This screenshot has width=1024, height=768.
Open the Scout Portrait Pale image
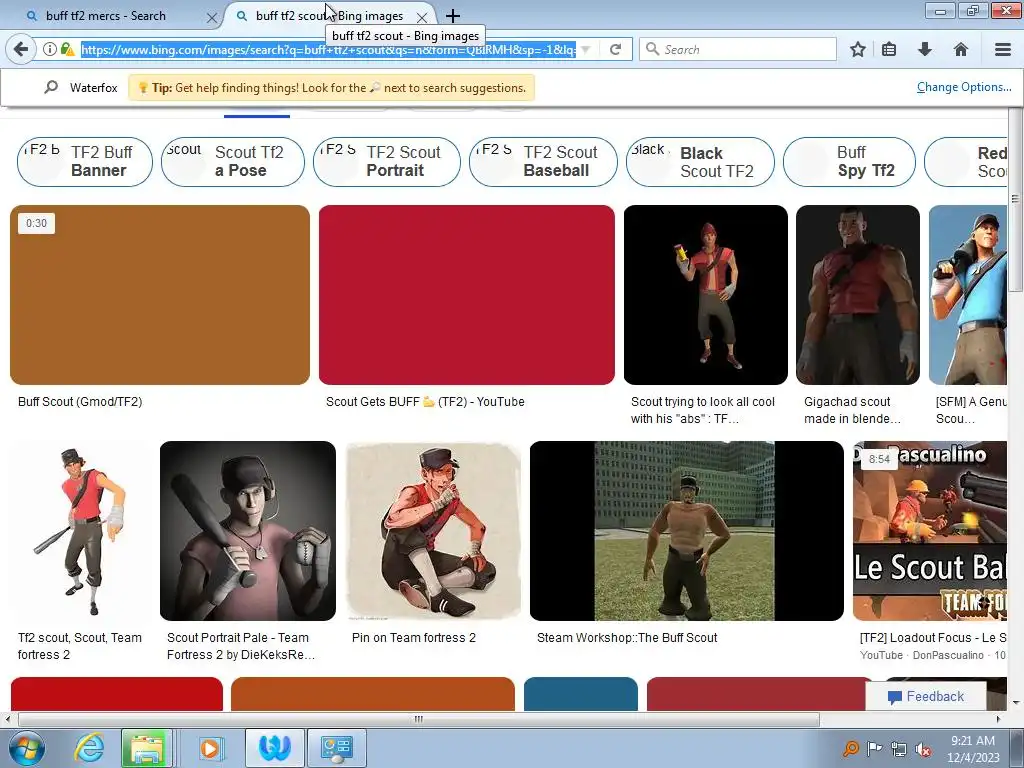click(x=248, y=530)
